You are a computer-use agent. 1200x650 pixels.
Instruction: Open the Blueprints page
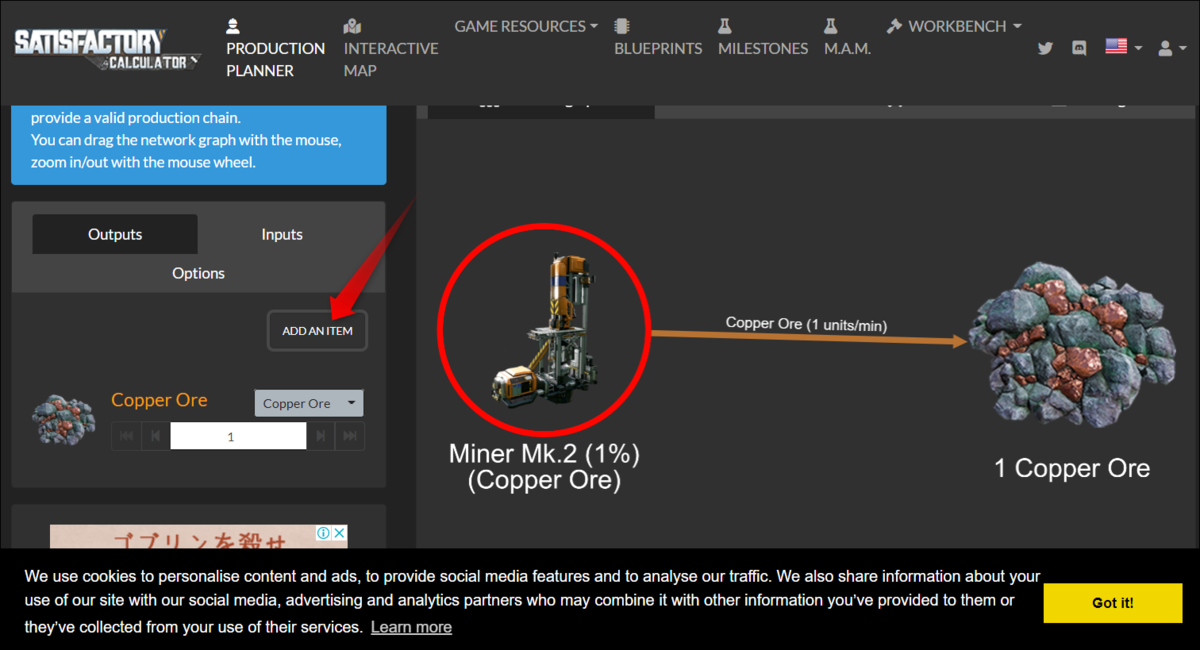(658, 38)
